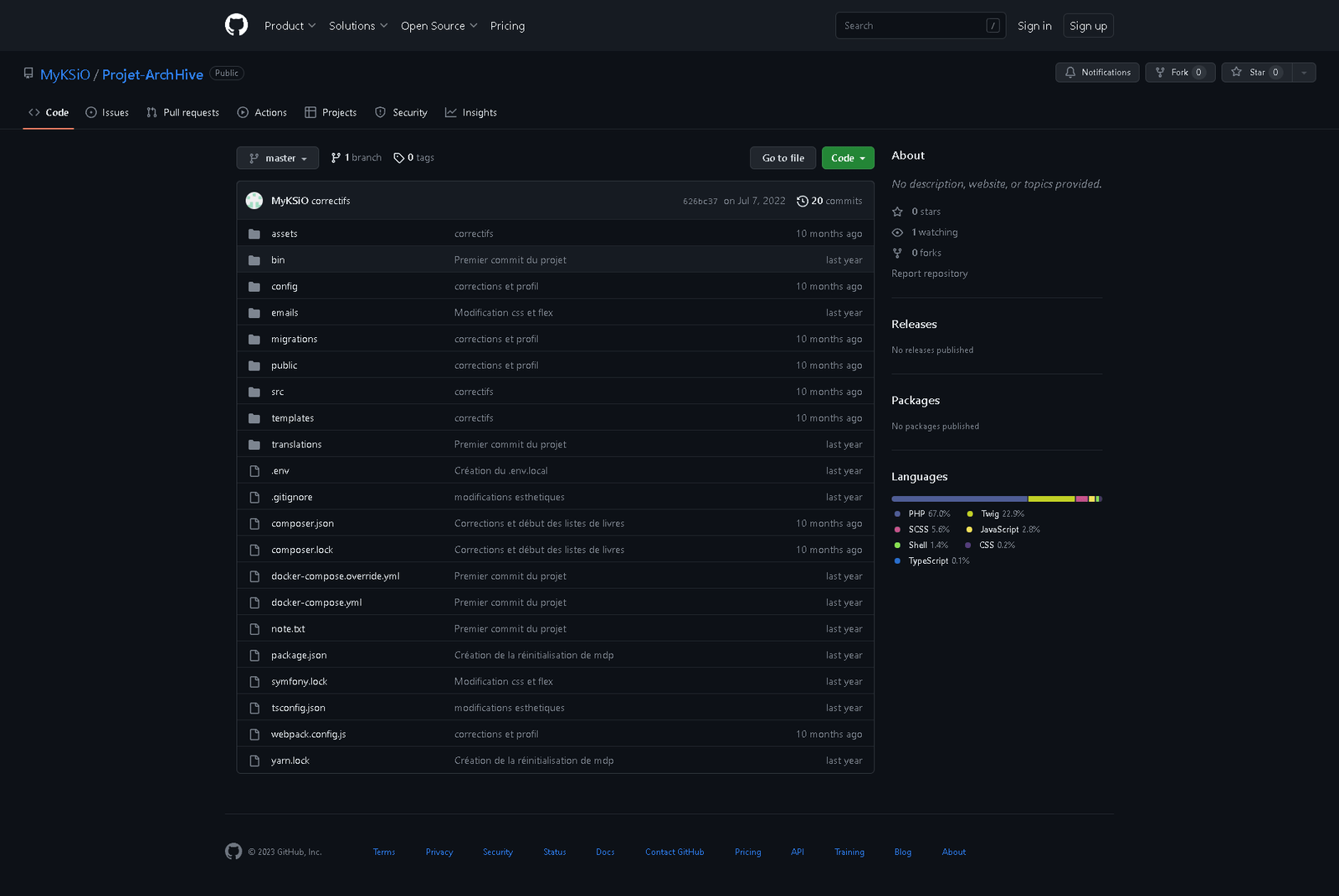
Task: Click the GitHub mark in the footer
Action: tap(233, 852)
